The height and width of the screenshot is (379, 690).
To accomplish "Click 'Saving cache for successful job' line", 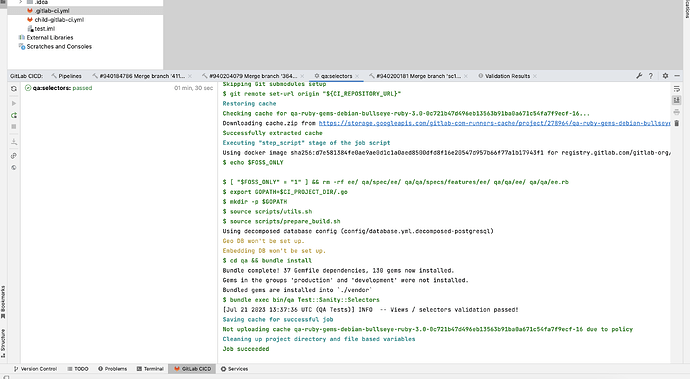I will (x=278, y=320).
